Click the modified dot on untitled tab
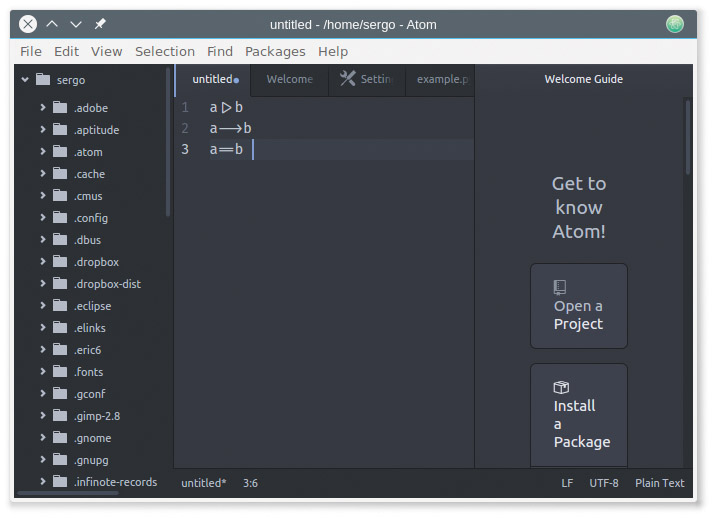The height and width of the screenshot is (518, 713). tap(236, 80)
